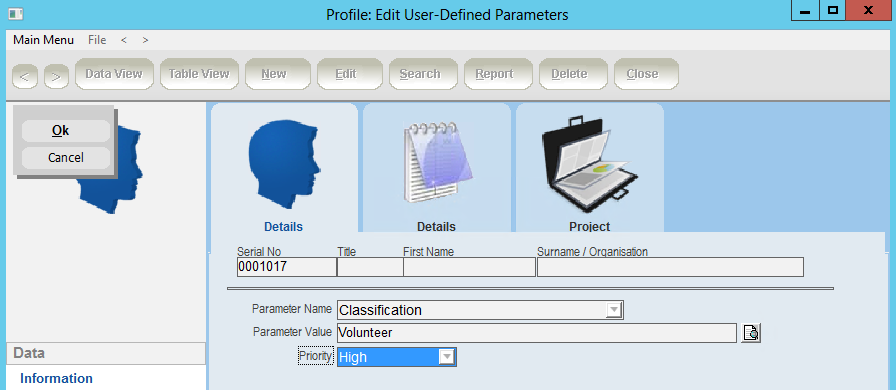896x390 pixels.
Task: Confirm with the Ok button
Action: (66, 131)
